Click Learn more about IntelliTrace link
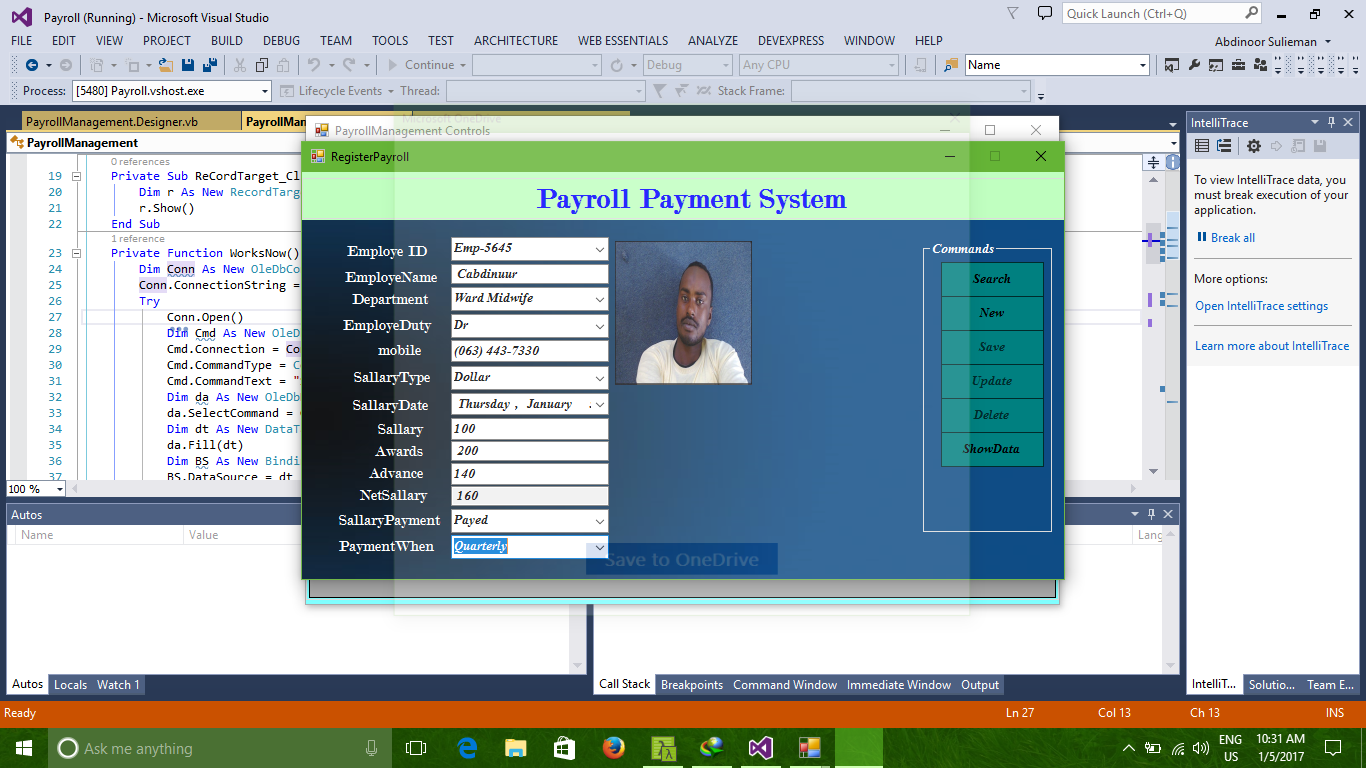The height and width of the screenshot is (768, 1366). [x=1272, y=346]
